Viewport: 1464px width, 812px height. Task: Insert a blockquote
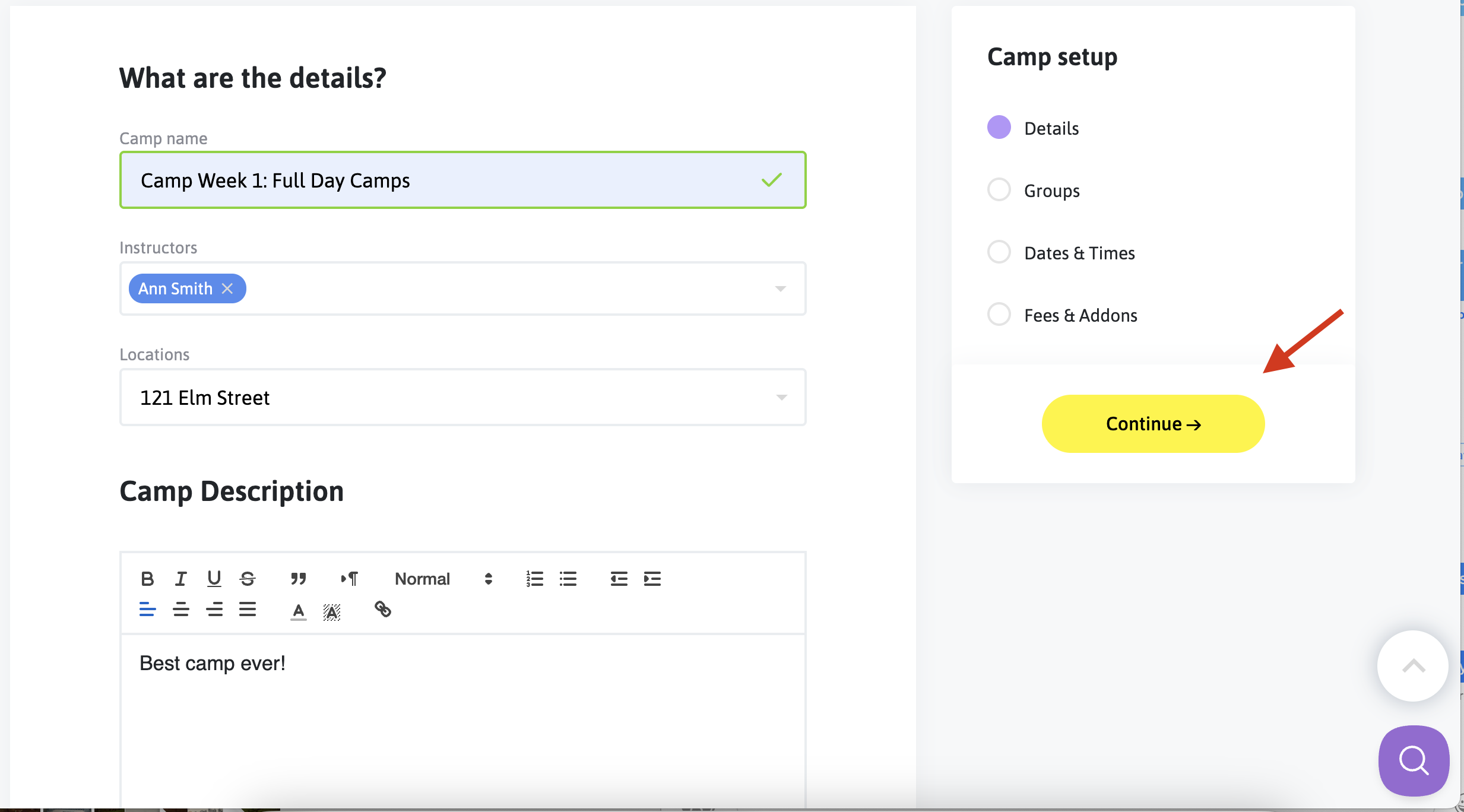coord(298,579)
